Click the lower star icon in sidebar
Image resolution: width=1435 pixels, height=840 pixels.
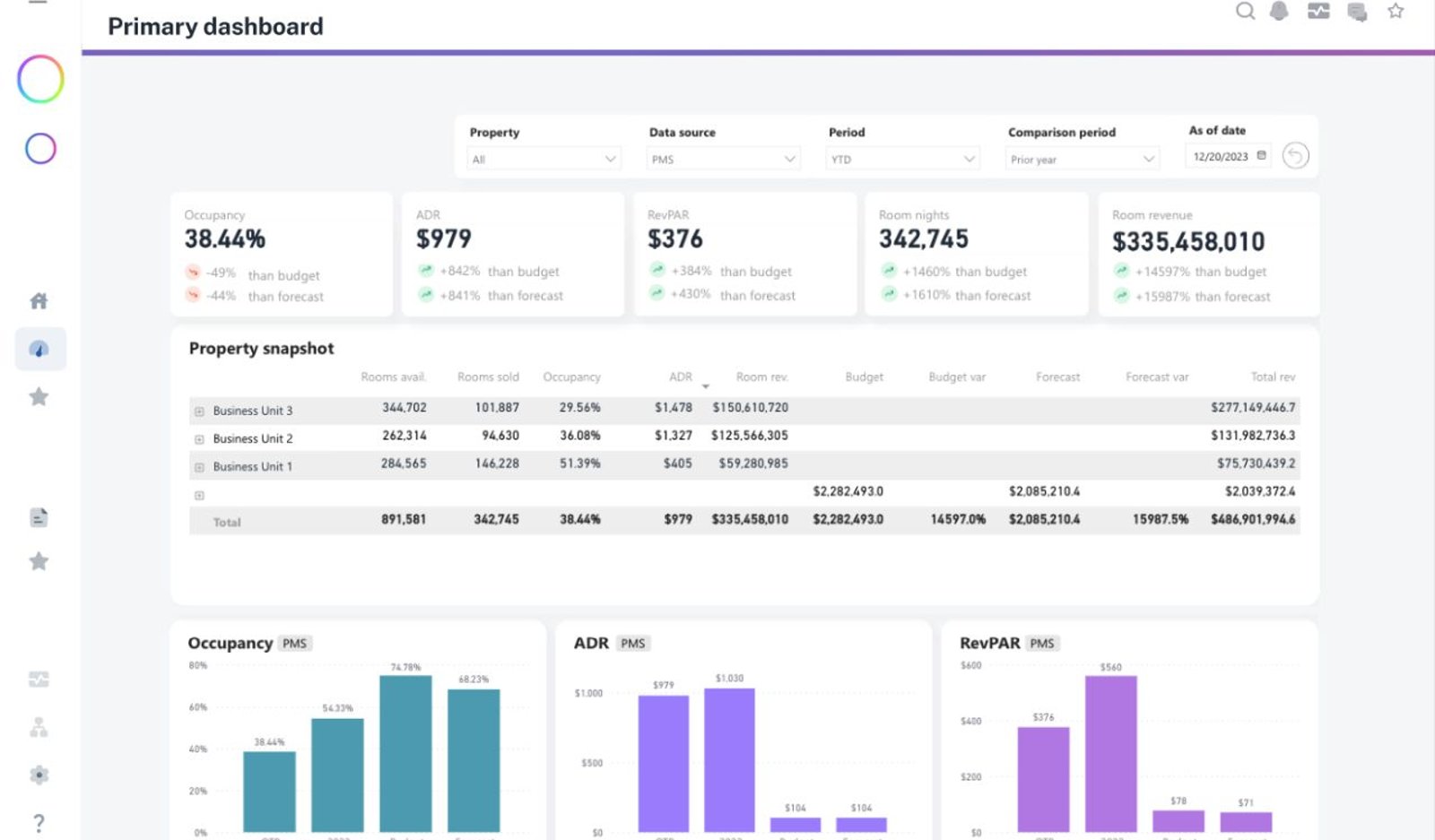click(39, 561)
